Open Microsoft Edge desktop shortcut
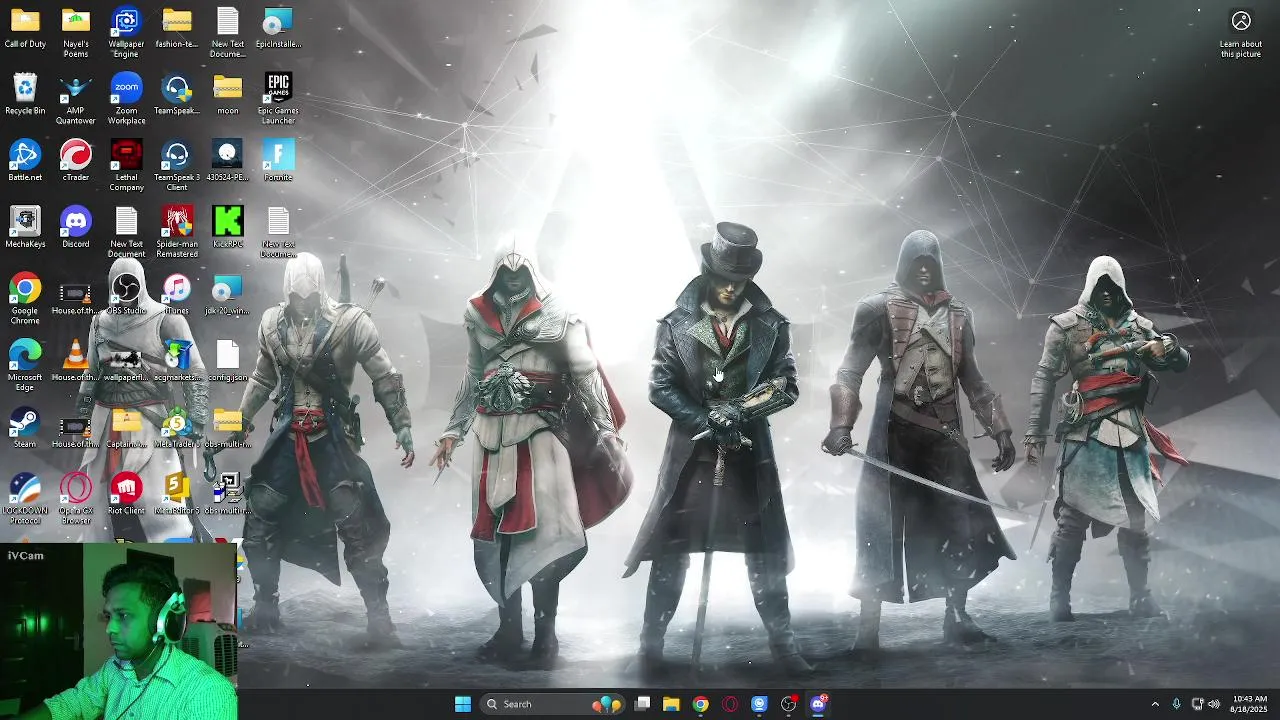Screen dimensions: 1280x720 [x=25, y=366]
